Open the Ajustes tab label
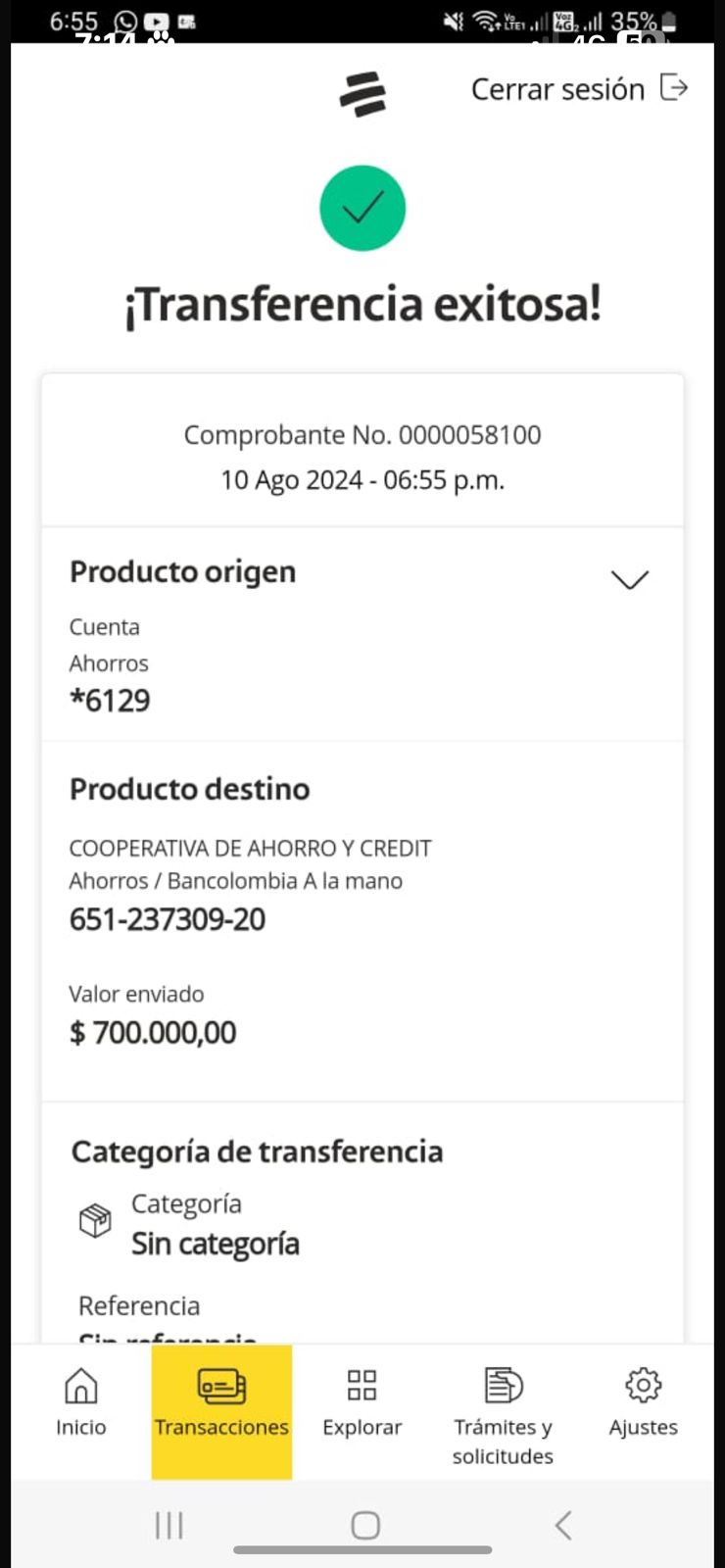Image resolution: width=725 pixels, height=1568 pixels. [643, 1427]
